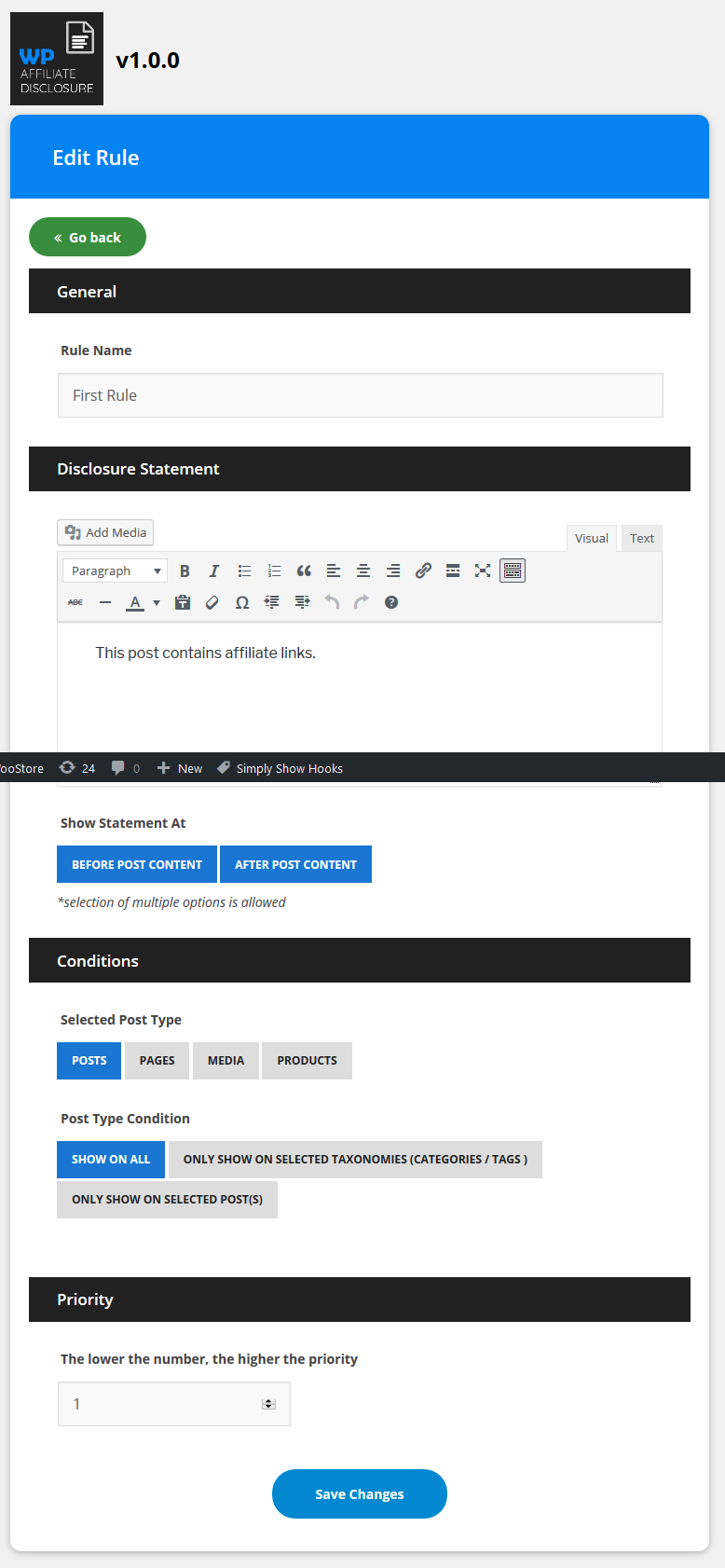Expand the text color dropdown arrow

[x=157, y=603]
